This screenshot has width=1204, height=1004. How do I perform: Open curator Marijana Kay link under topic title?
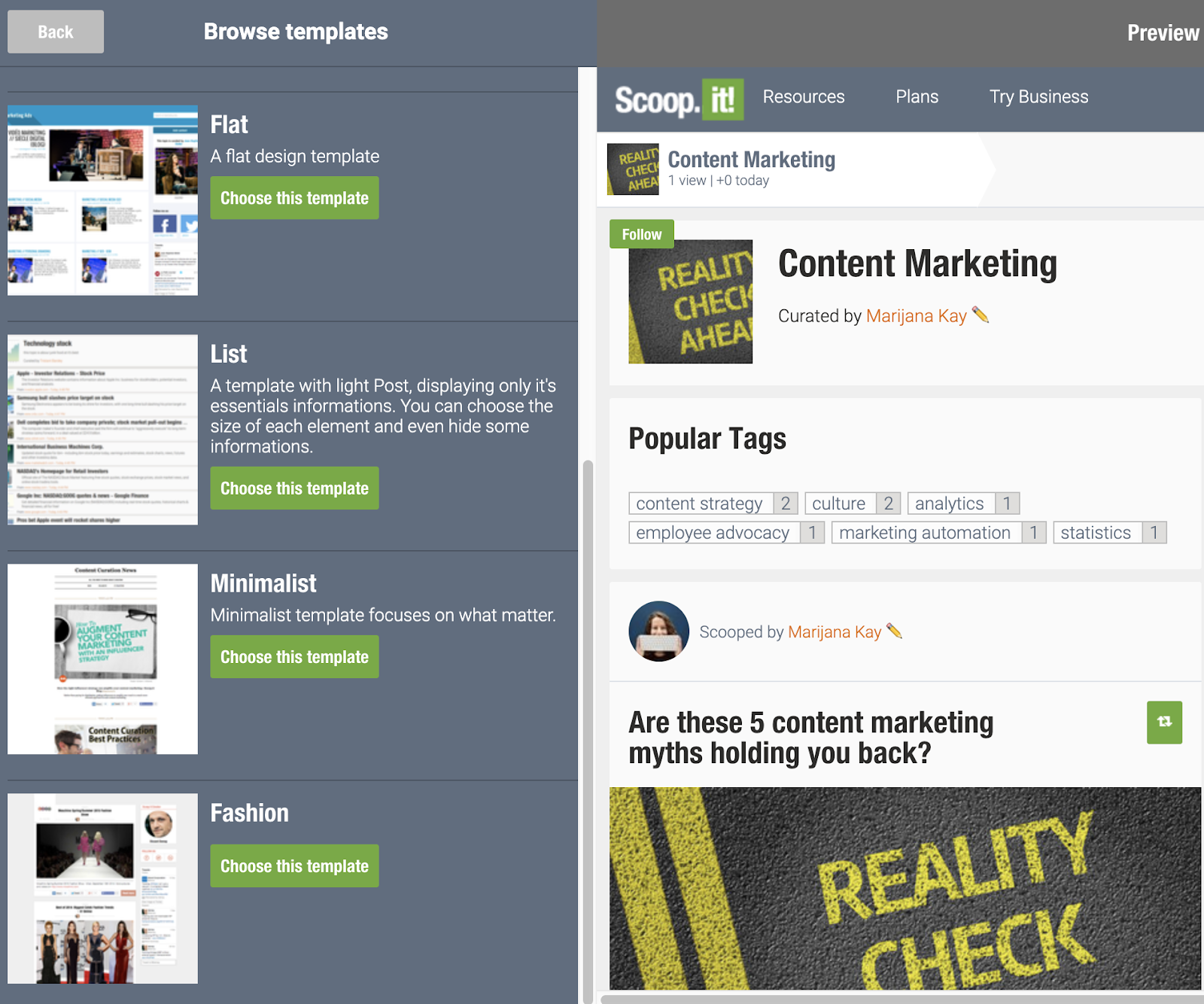916,316
